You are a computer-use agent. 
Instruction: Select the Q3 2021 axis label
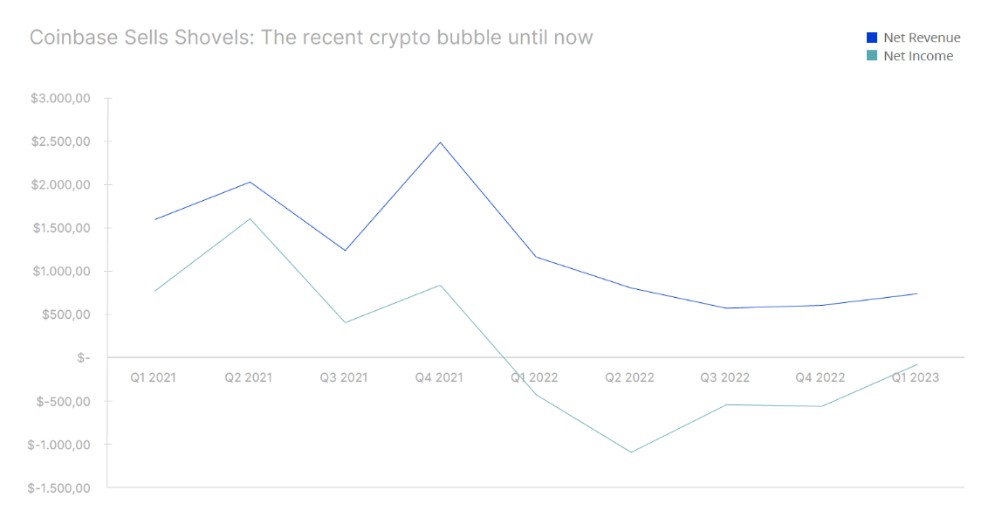tap(343, 377)
